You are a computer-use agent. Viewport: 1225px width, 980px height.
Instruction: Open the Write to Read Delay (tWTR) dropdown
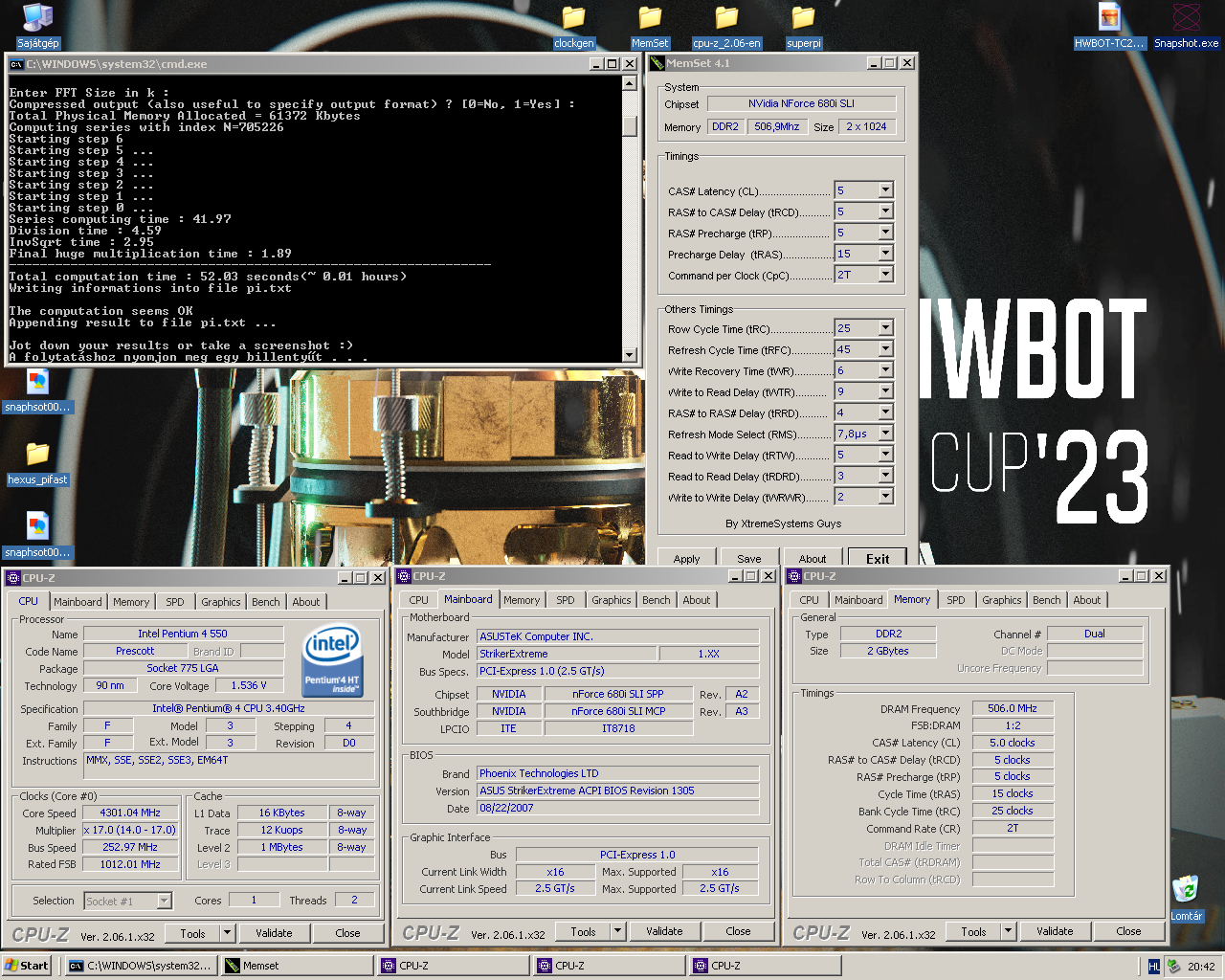coord(885,391)
